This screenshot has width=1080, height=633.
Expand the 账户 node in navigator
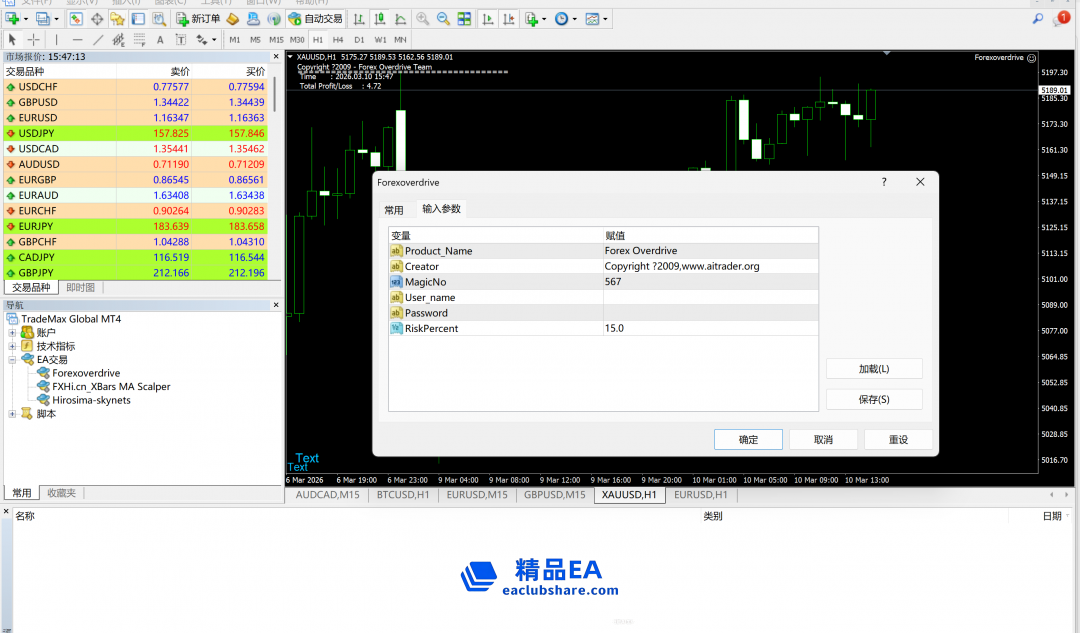[12, 333]
